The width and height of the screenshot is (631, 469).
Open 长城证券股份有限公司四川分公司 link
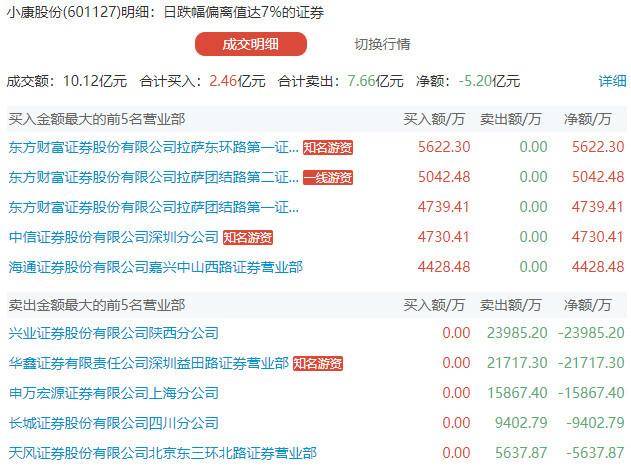(113, 423)
